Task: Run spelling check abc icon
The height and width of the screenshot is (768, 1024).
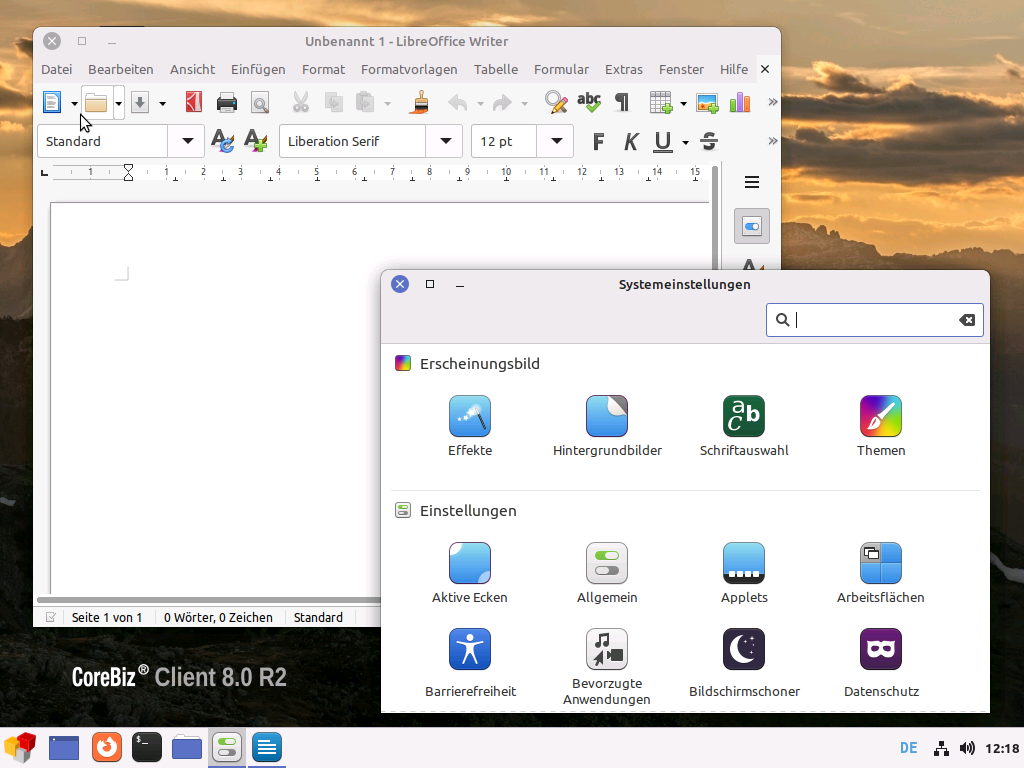Action: point(588,103)
